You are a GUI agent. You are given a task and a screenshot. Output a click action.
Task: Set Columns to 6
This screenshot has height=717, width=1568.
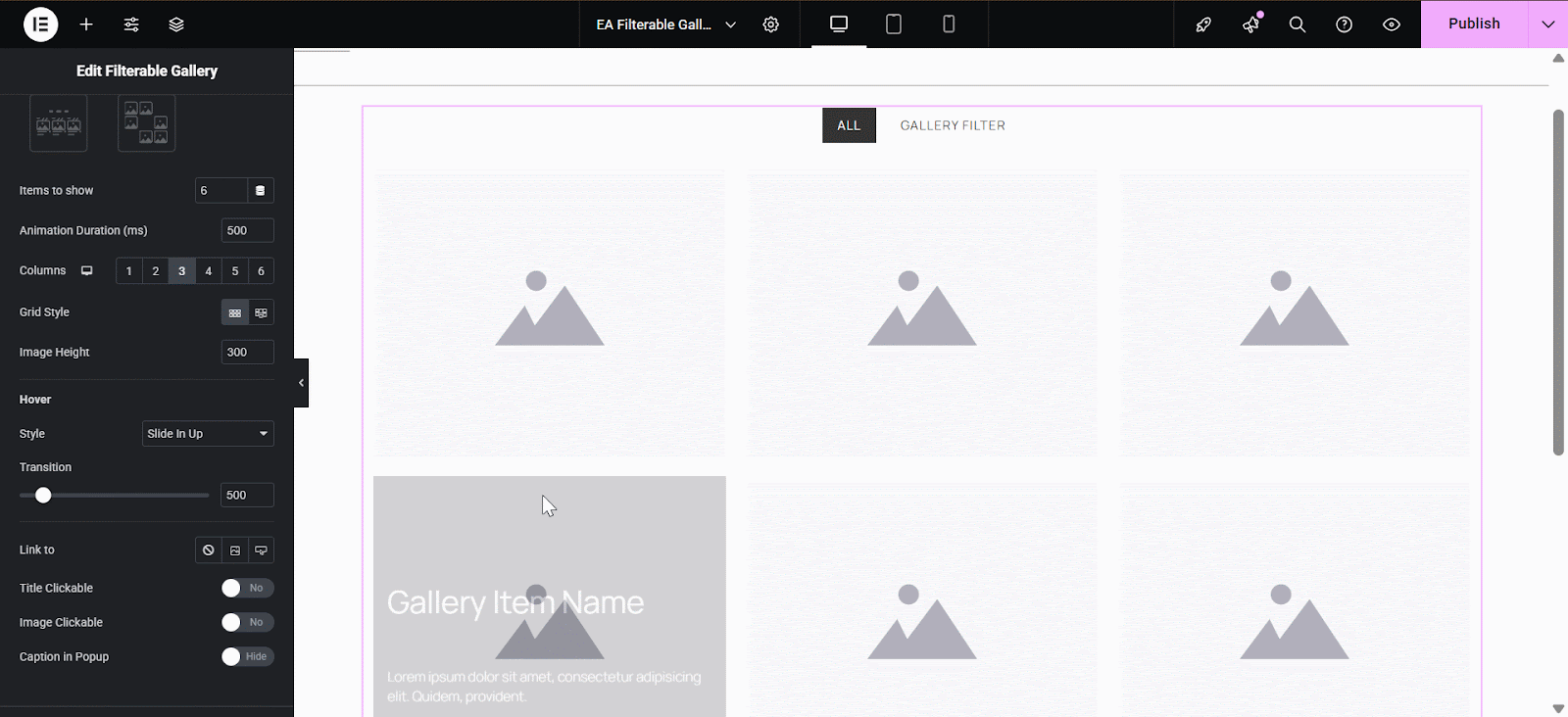(261, 271)
